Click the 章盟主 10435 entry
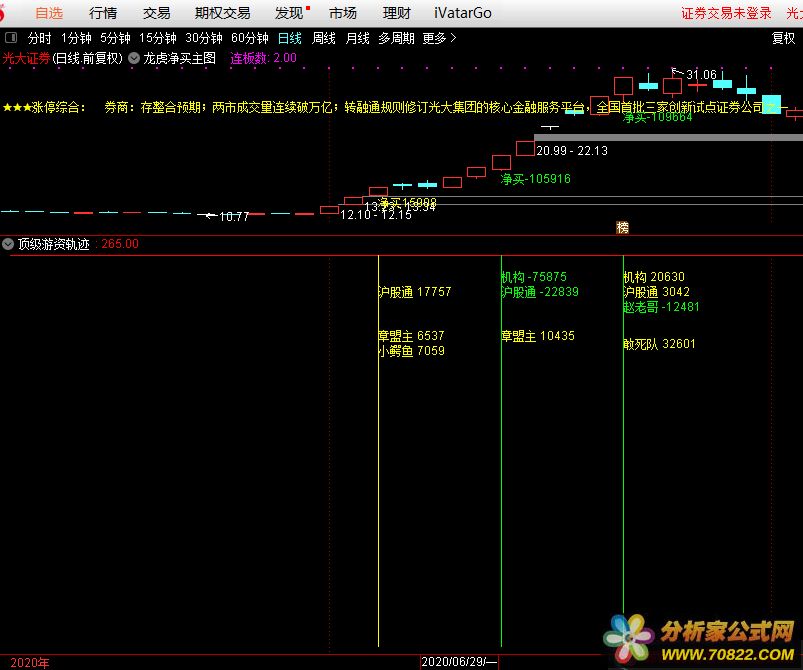The height and width of the screenshot is (670, 803). [538, 336]
